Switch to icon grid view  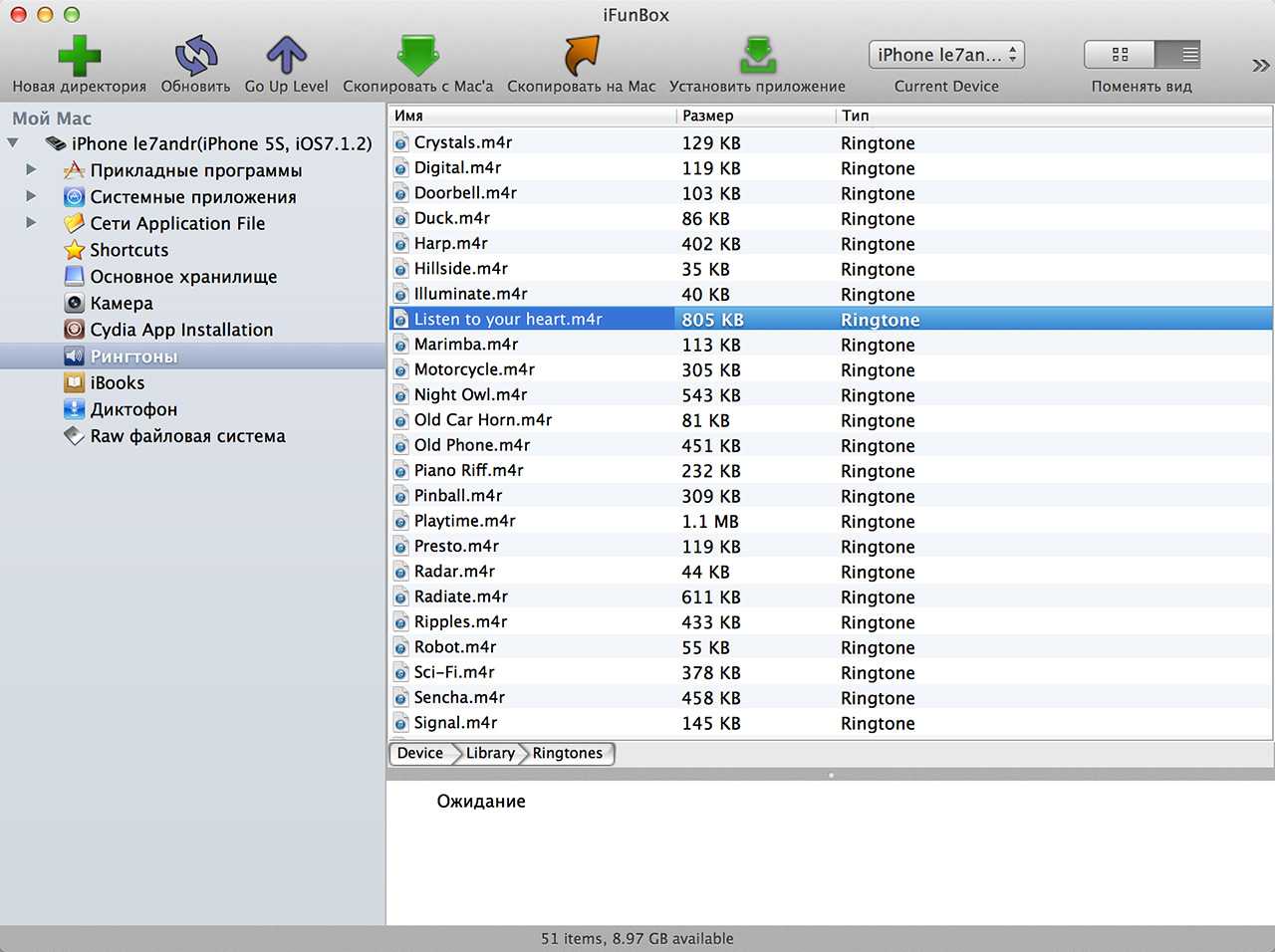click(x=1120, y=55)
